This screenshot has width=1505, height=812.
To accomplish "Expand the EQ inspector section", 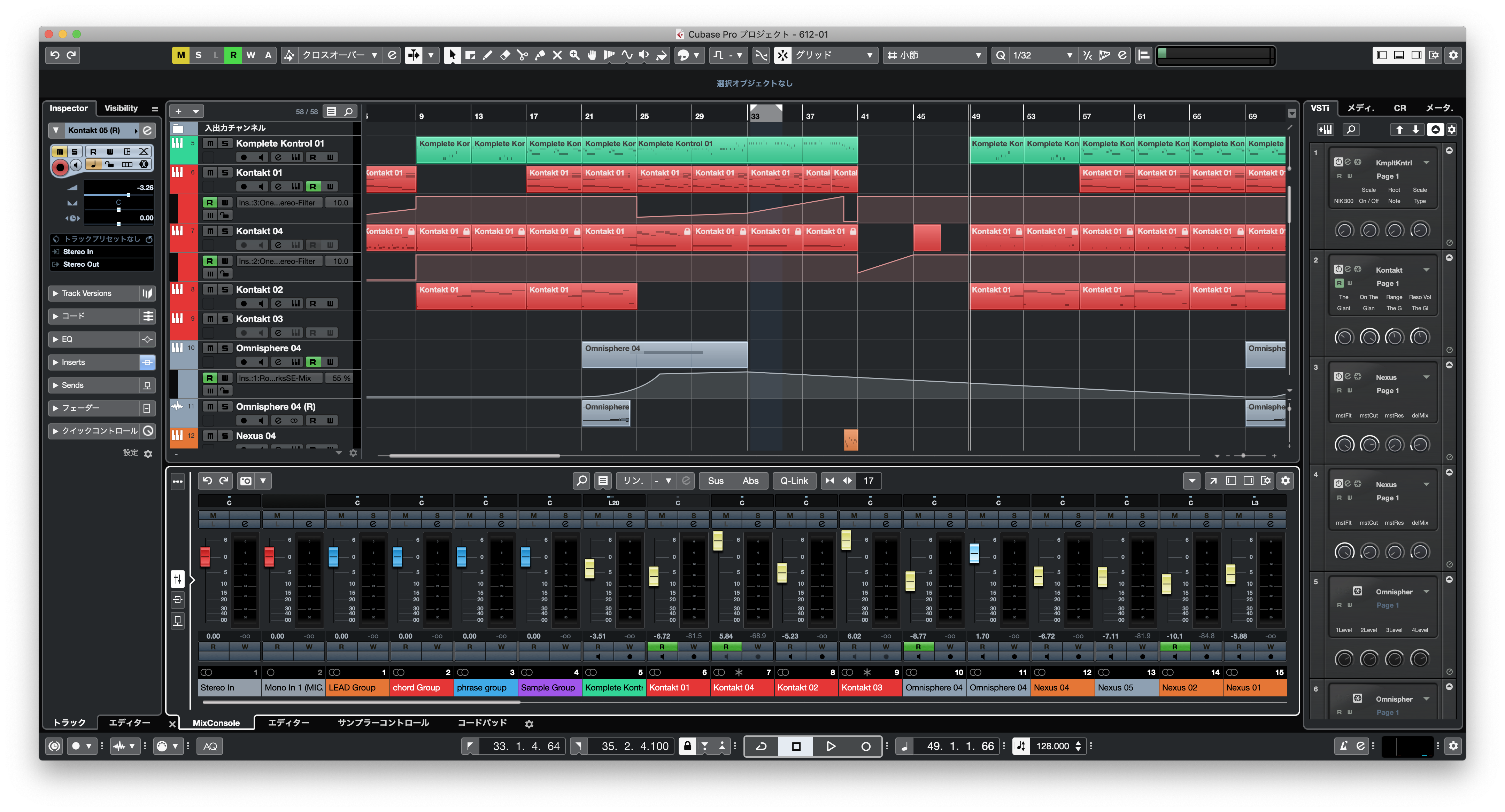I will pos(93,339).
